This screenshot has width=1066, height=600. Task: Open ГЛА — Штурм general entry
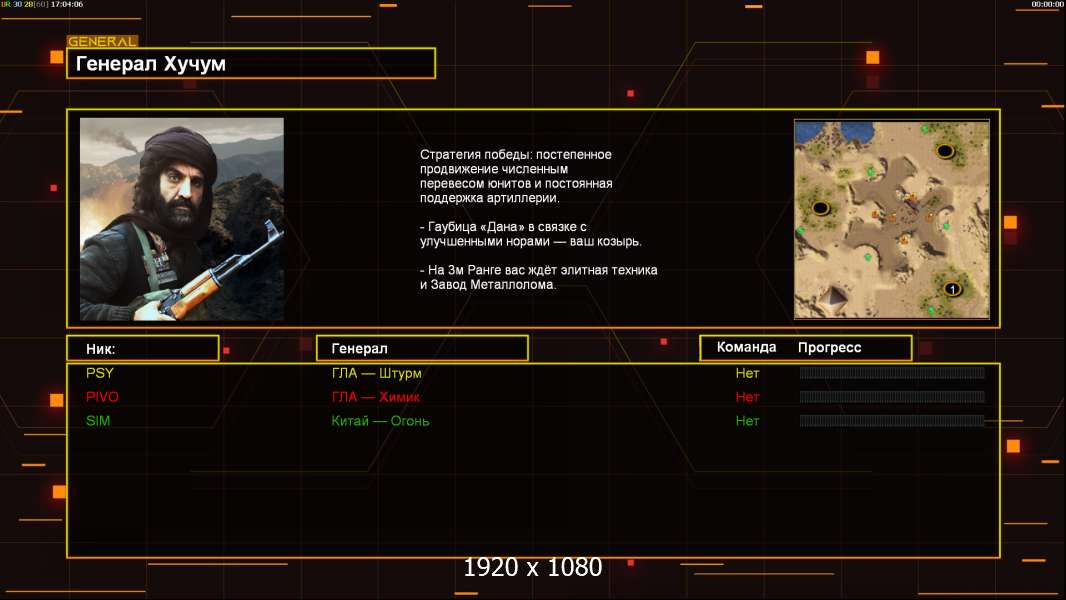click(x=377, y=373)
